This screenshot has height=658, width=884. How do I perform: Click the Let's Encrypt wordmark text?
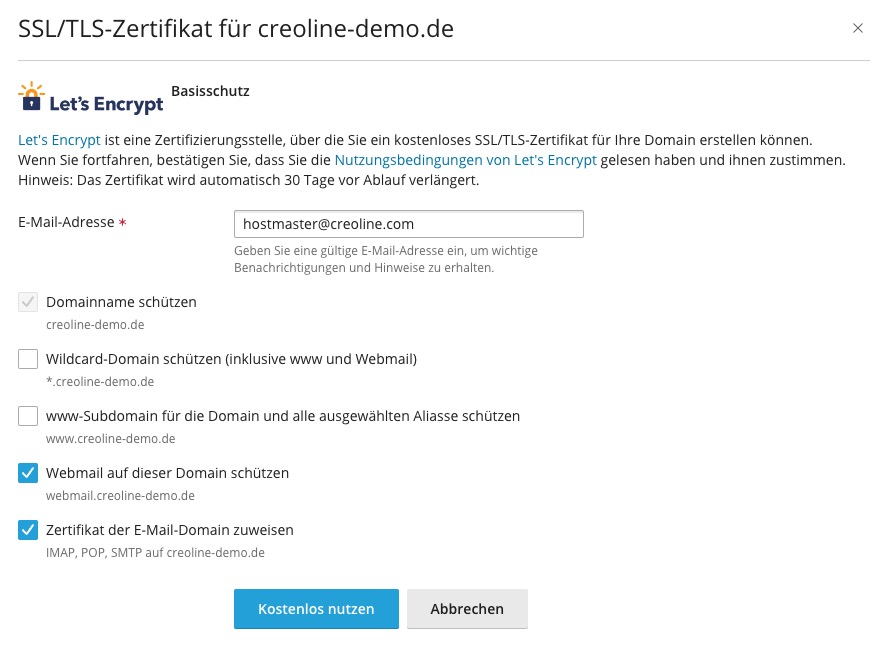click(107, 104)
